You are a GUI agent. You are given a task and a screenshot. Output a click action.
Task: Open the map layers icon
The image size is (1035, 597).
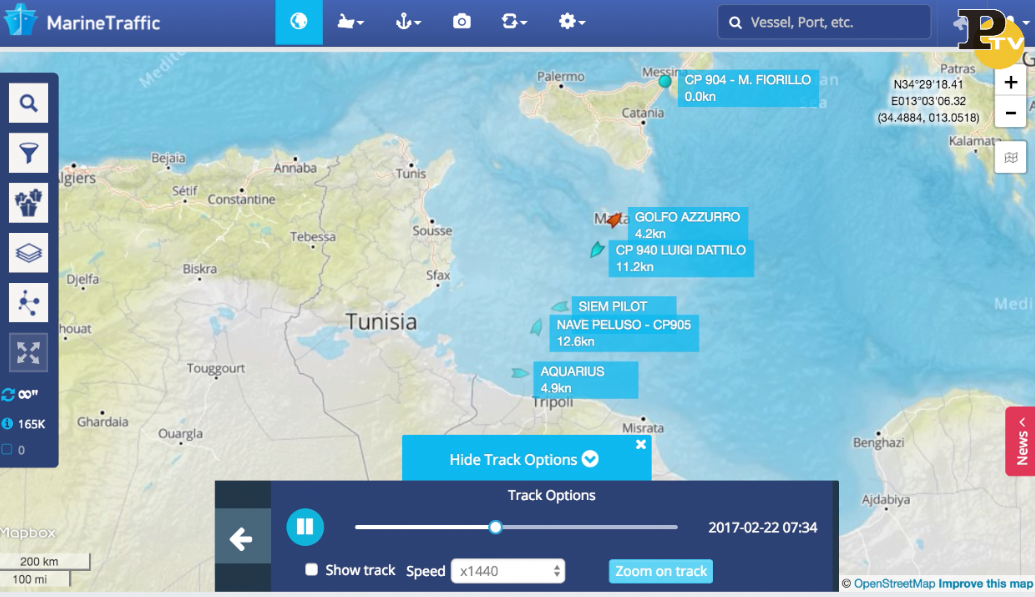(x=28, y=252)
